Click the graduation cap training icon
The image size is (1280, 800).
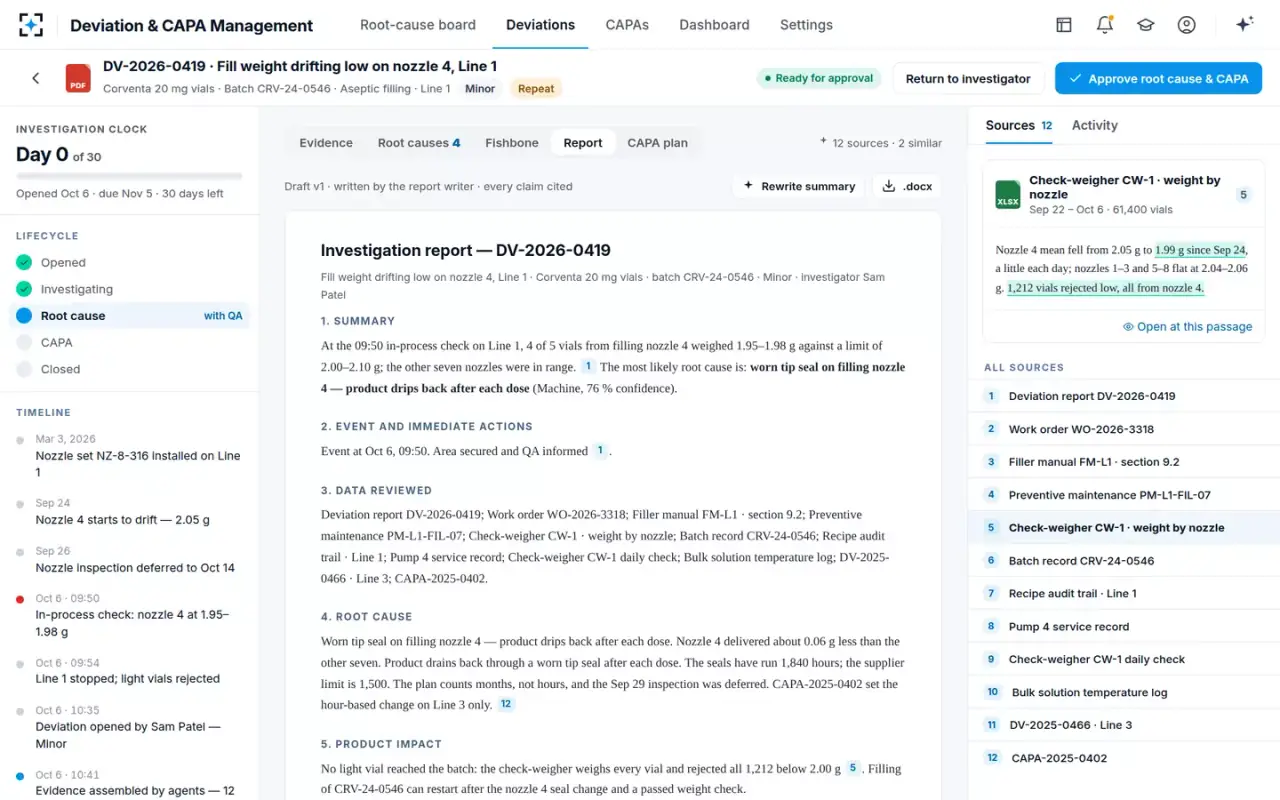tap(1146, 25)
